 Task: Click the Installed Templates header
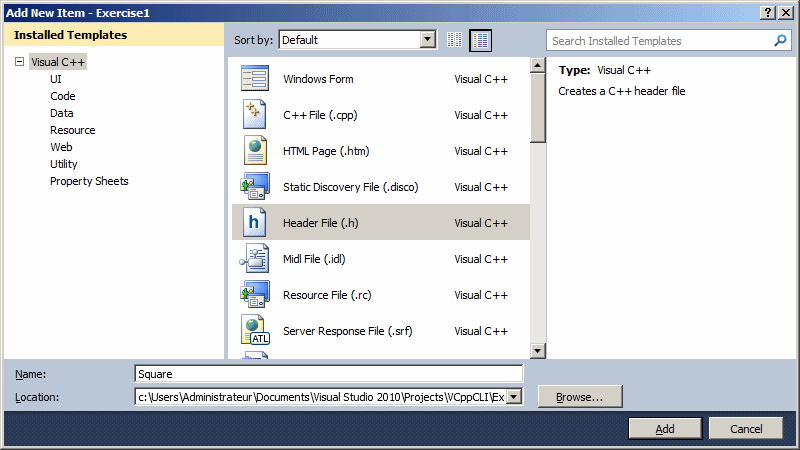tap(70, 35)
